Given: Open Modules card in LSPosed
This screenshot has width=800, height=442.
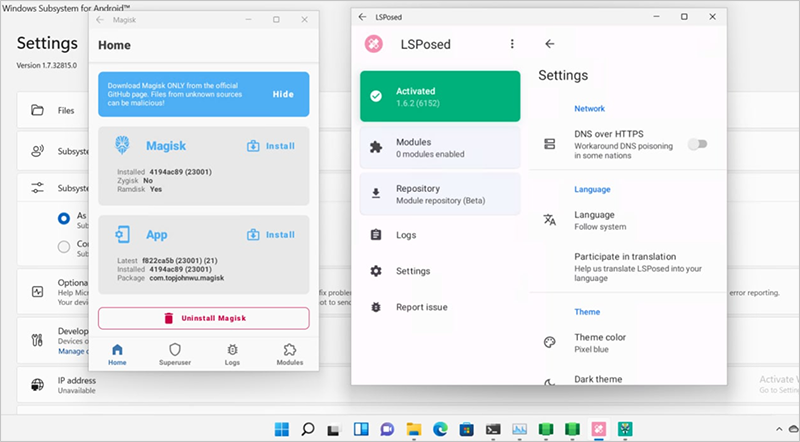Looking at the screenshot, I should click(x=440, y=148).
